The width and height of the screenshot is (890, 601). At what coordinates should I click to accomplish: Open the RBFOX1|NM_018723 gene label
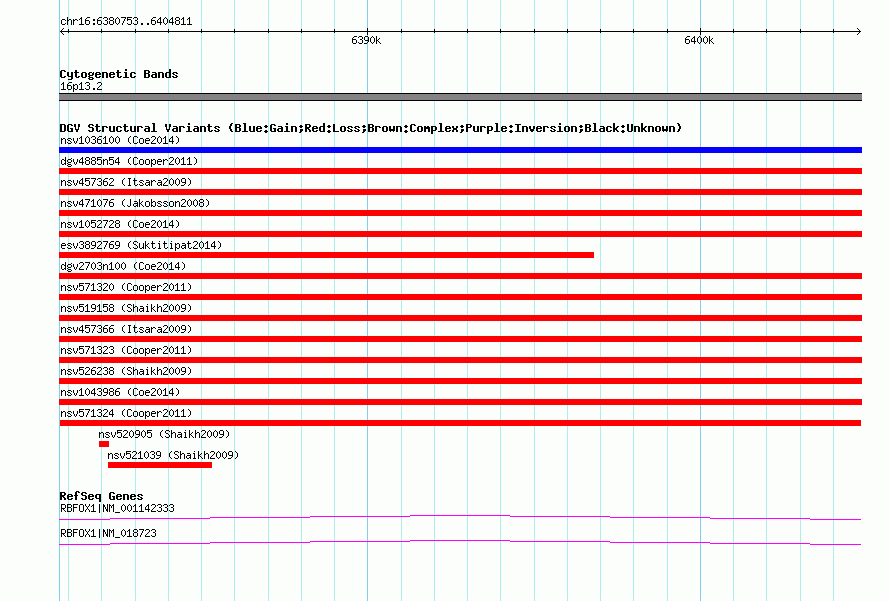pyautogui.click(x=108, y=533)
